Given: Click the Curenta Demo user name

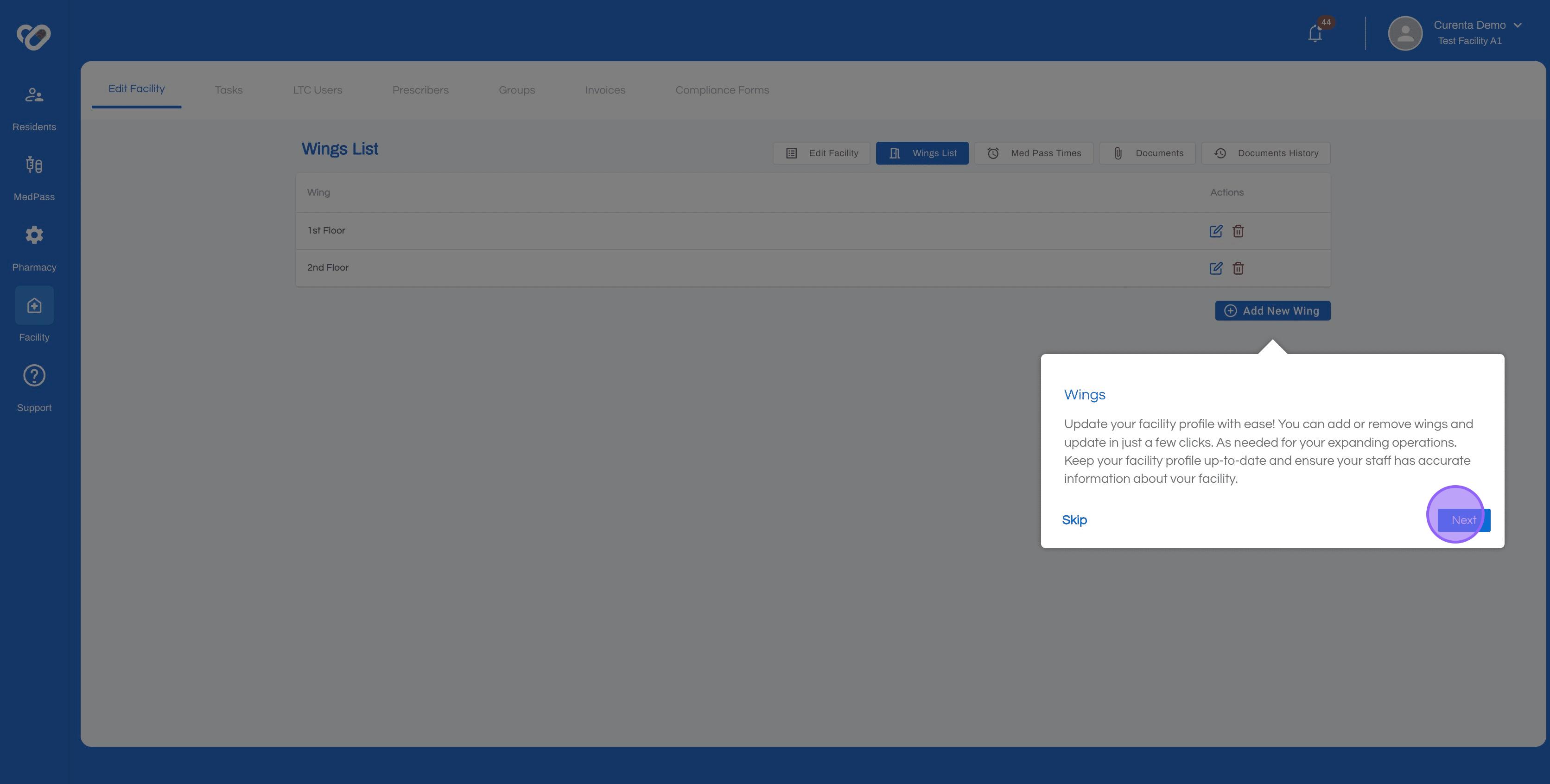Looking at the screenshot, I should (1469, 25).
